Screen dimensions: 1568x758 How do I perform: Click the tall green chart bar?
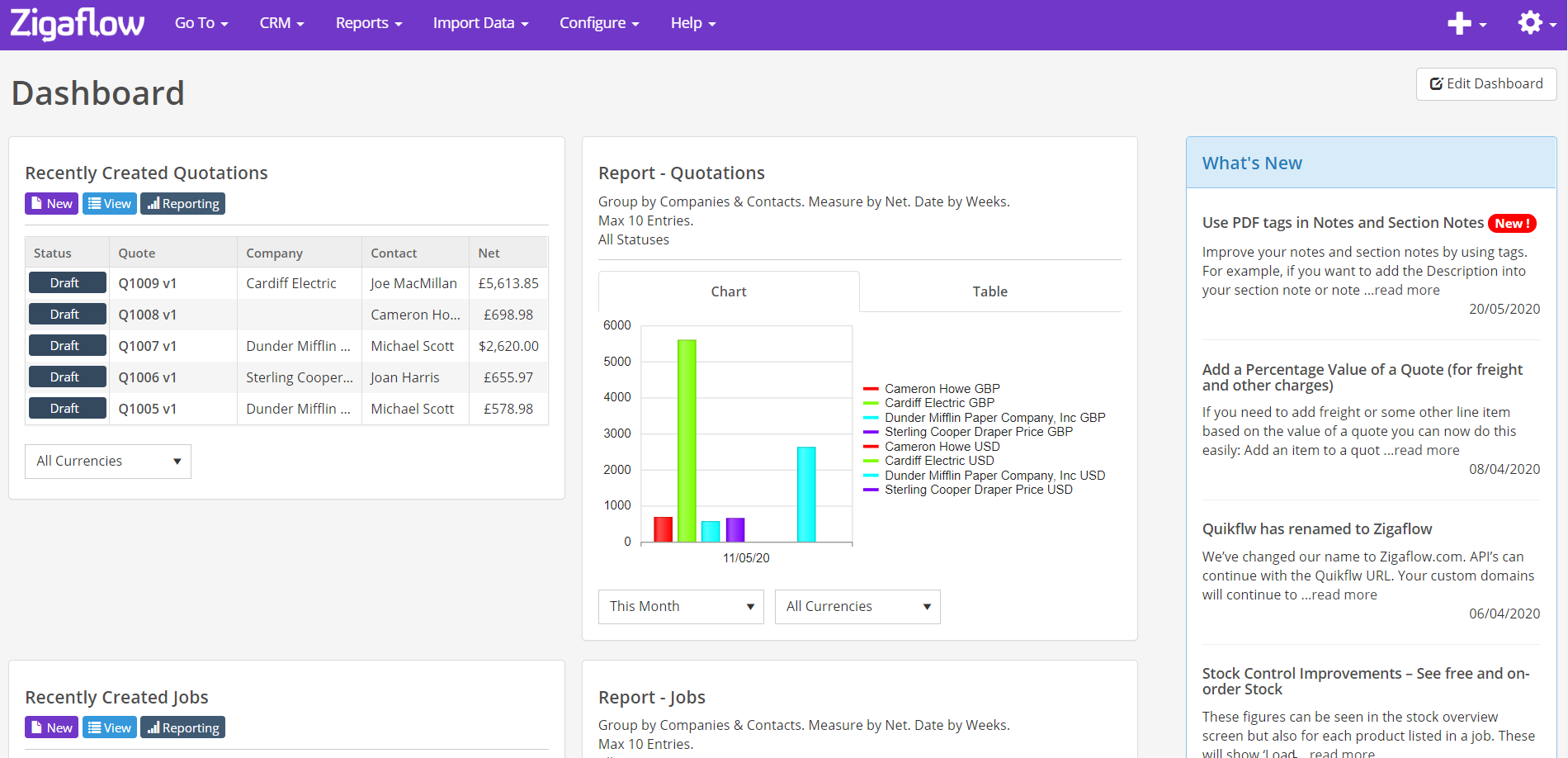tap(687, 441)
